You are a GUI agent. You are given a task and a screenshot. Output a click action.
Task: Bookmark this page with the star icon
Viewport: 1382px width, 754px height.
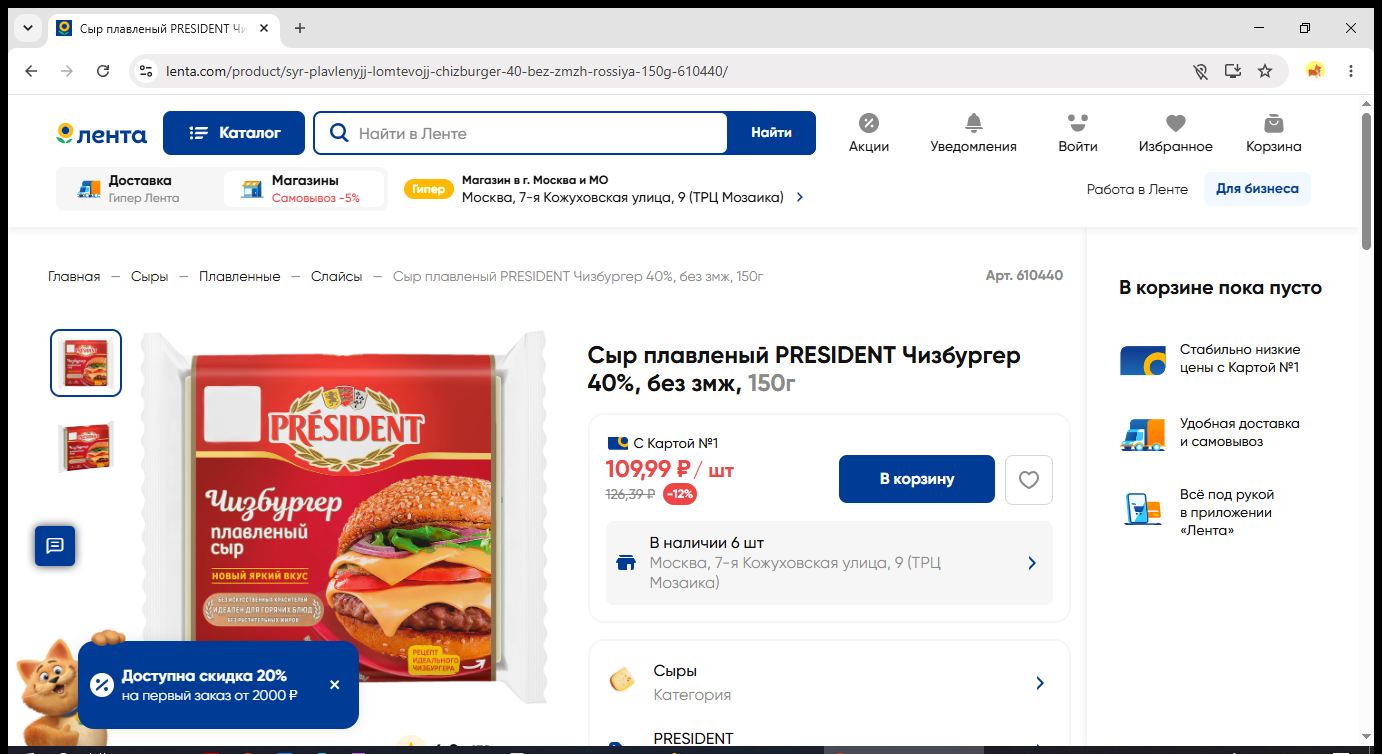(1265, 71)
